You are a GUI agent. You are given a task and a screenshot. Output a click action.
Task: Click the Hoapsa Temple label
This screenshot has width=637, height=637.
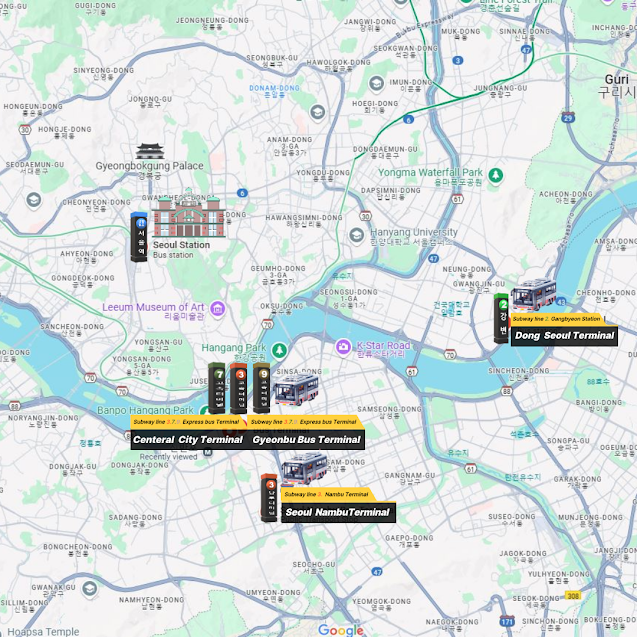[43, 631]
